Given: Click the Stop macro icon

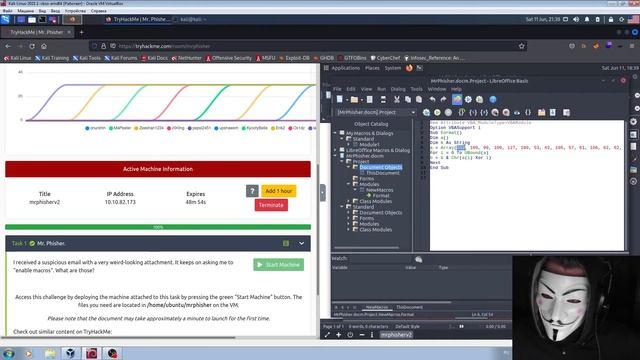Looking at the screenshot, I should tap(448, 112).
